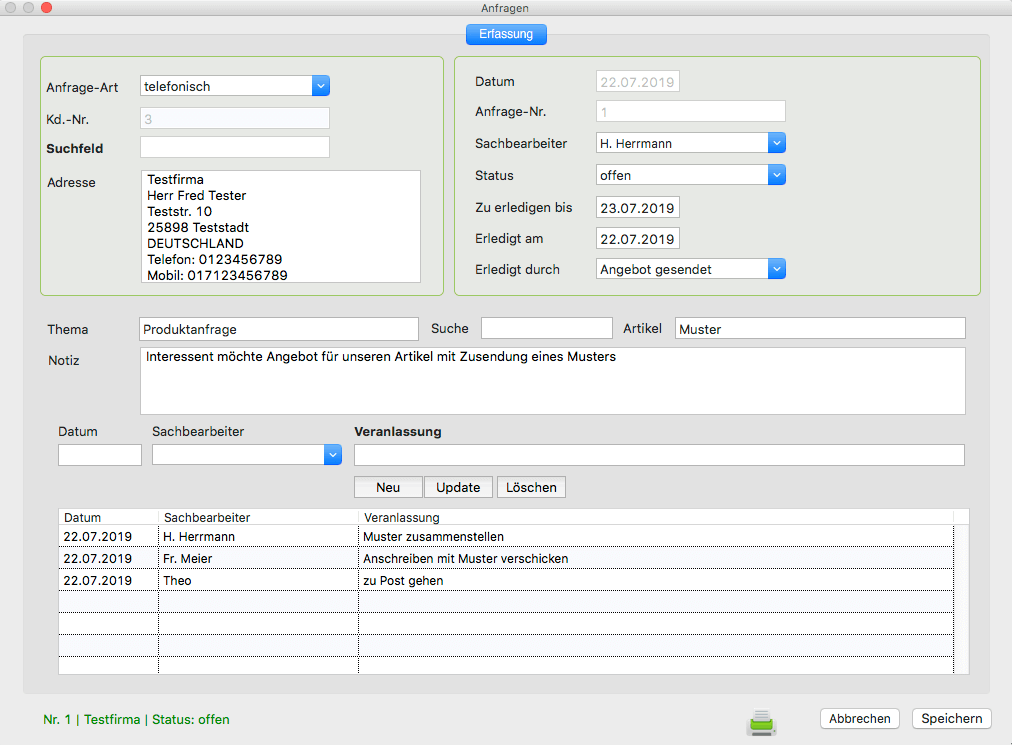Close the Anfragen window
The image size is (1012, 745).
46,8
